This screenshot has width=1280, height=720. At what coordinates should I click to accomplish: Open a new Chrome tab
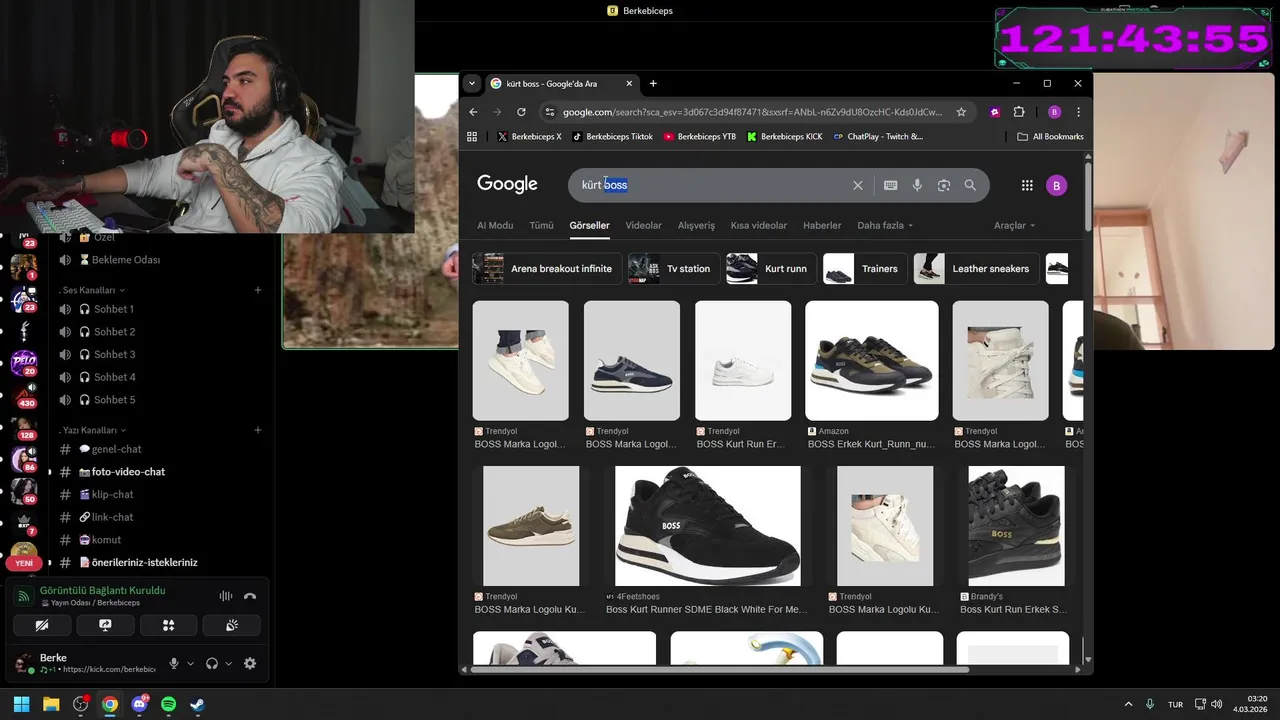(653, 84)
